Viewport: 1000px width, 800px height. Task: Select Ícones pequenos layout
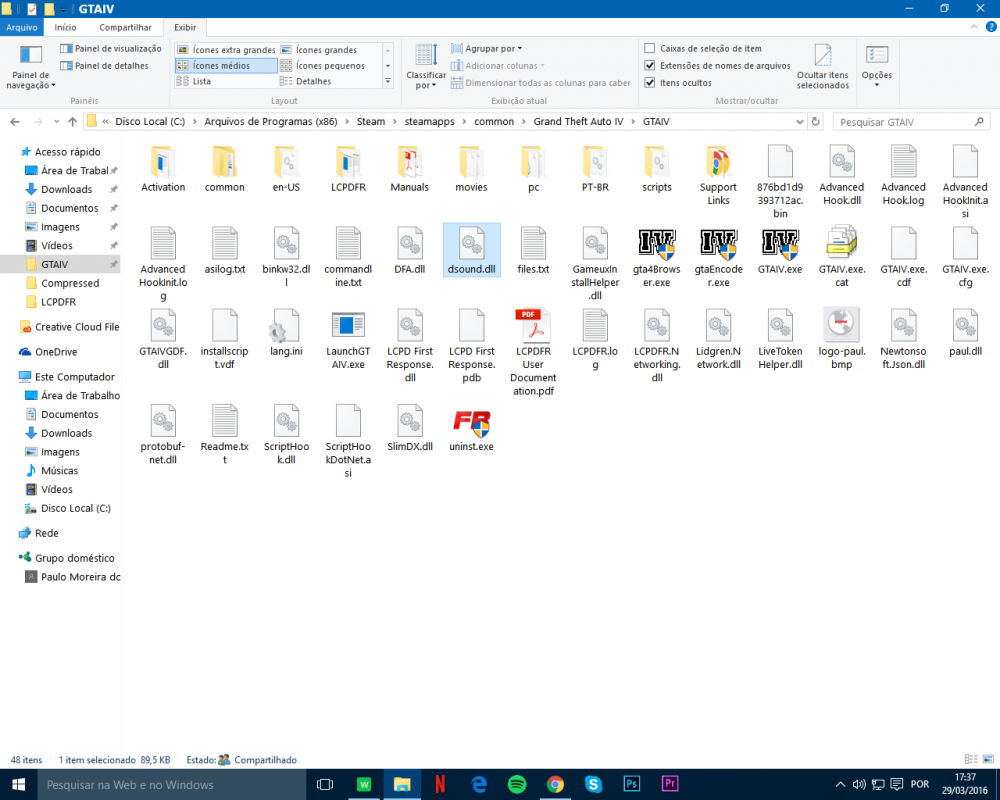click(x=323, y=66)
